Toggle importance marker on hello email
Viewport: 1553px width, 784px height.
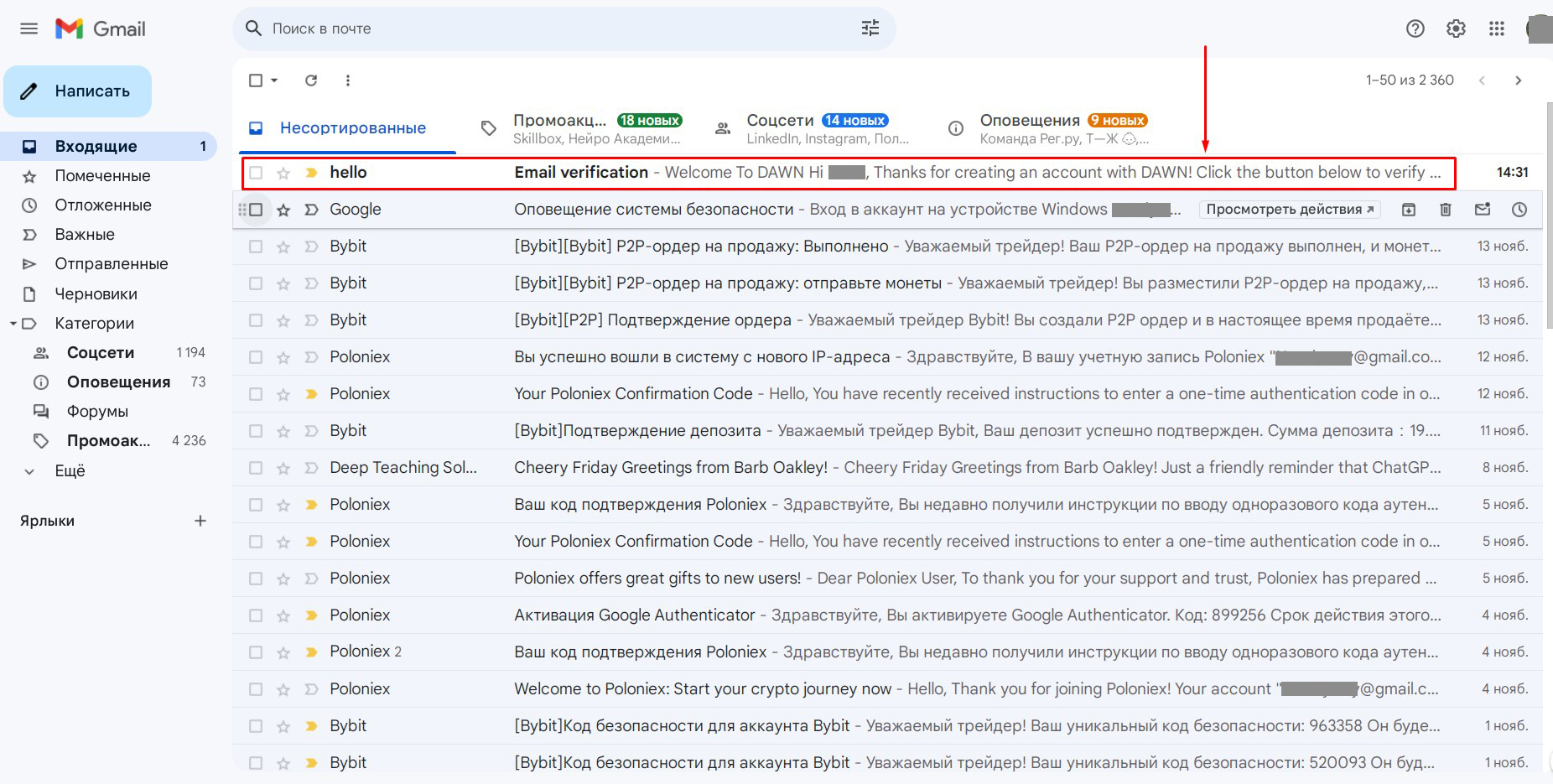[x=311, y=173]
